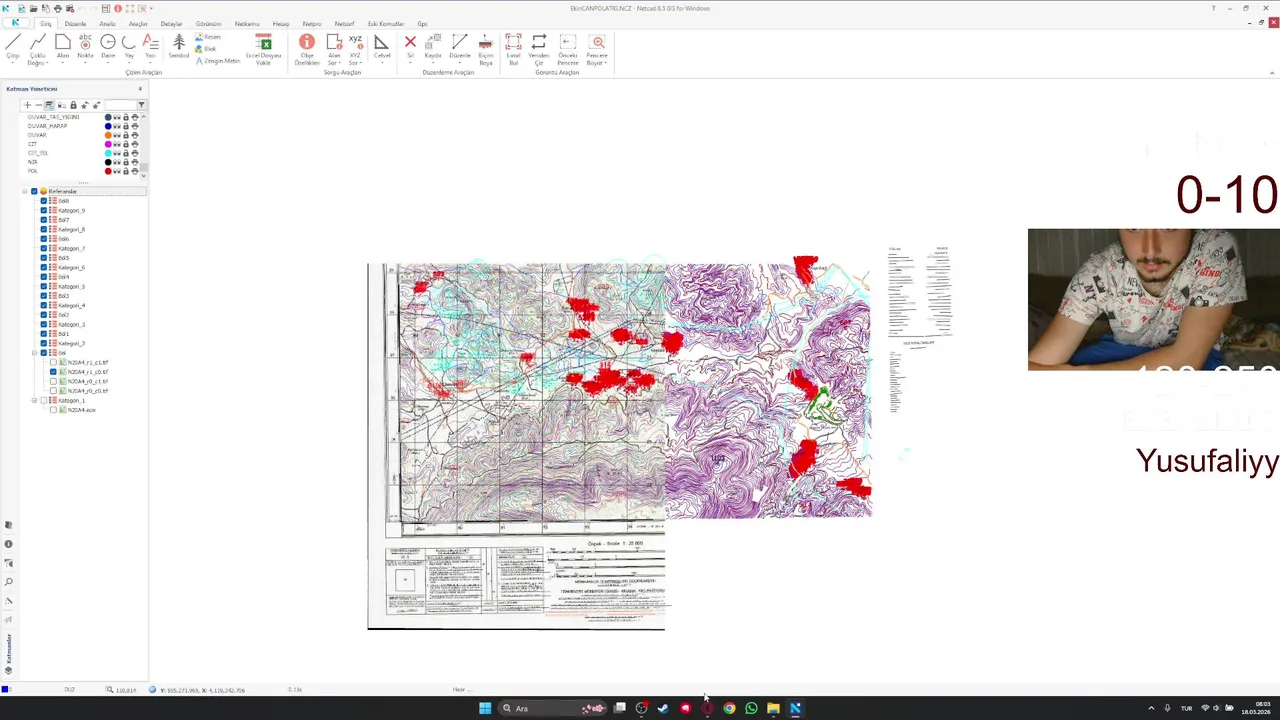
Task: Open Excel Dosyası Yükle tool
Action: [263, 50]
